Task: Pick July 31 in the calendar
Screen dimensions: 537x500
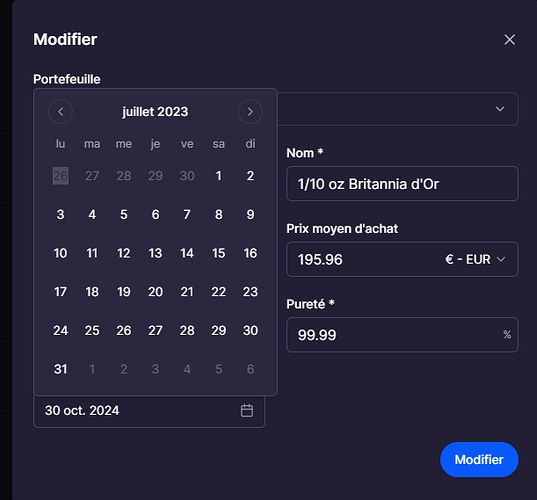Action: coord(61,370)
